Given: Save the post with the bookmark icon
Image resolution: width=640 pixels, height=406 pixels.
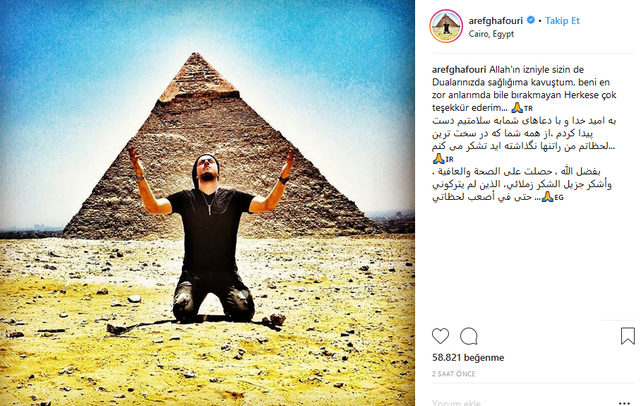Looking at the screenshot, I should point(628,336).
